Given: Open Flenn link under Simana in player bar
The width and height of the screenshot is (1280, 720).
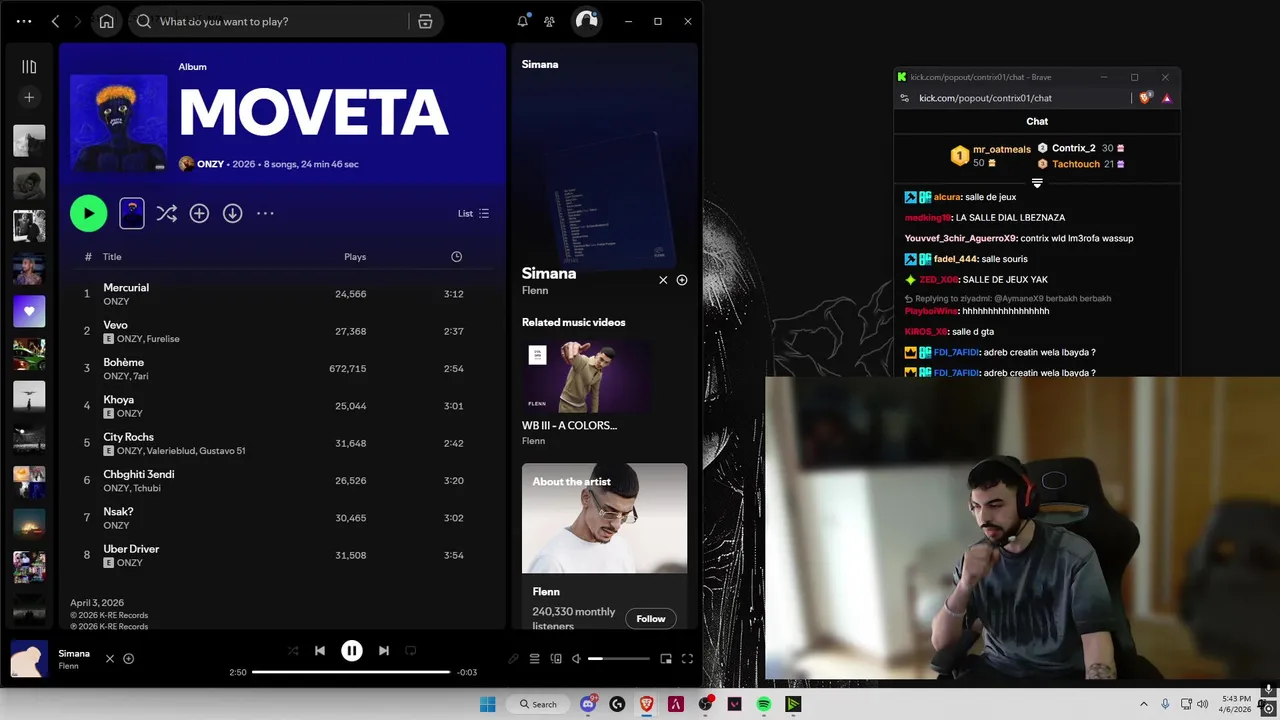Looking at the screenshot, I should [x=68, y=666].
